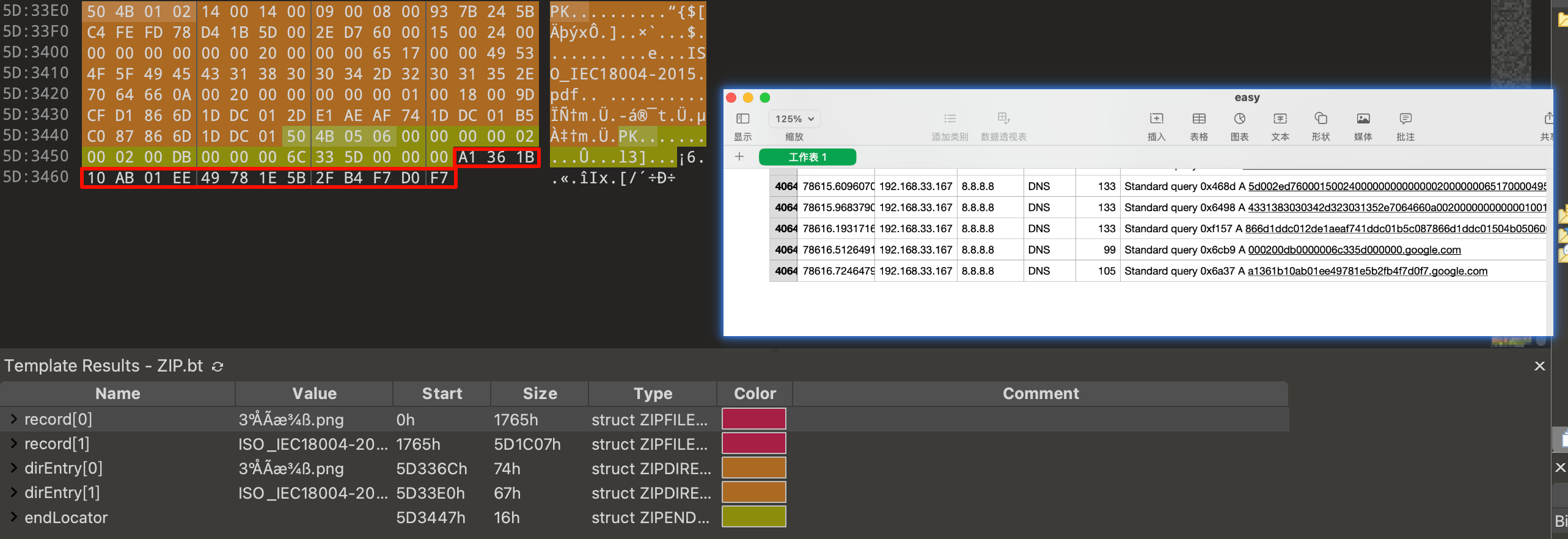Viewport: 1568px width, 539px height.
Task: Click the 文本 (Text) toolbar icon
Action: (x=1280, y=119)
